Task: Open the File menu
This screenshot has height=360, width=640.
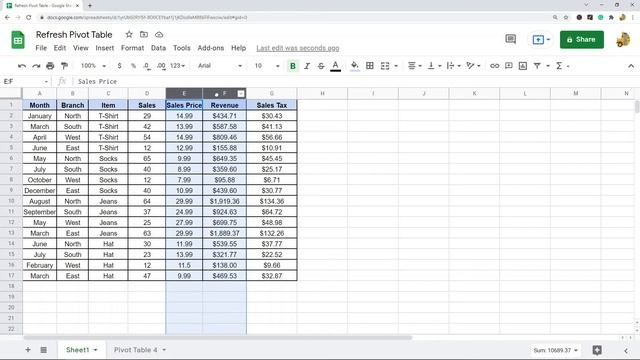Action: (x=41, y=48)
